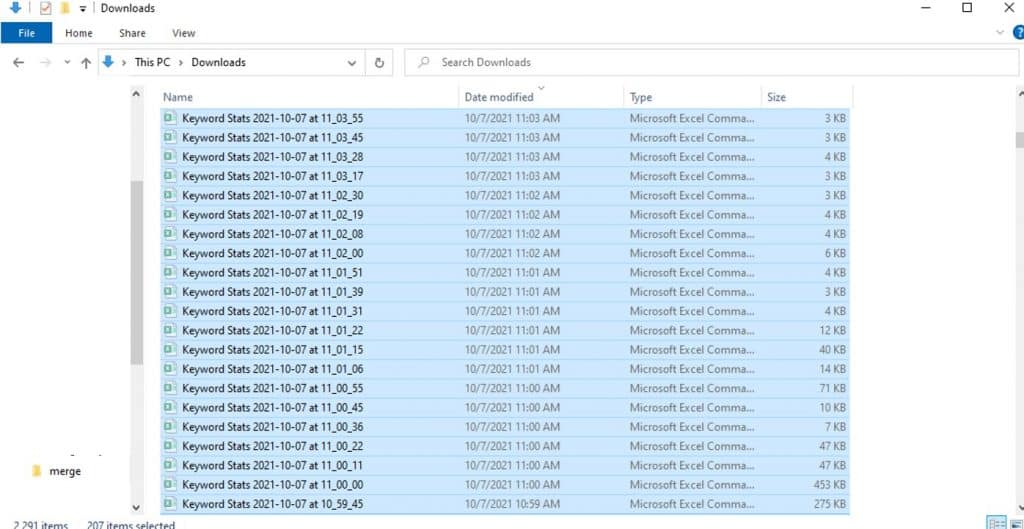The image size is (1024, 529).
Task: Open Help via question mark icon
Action: click(x=1018, y=32)
